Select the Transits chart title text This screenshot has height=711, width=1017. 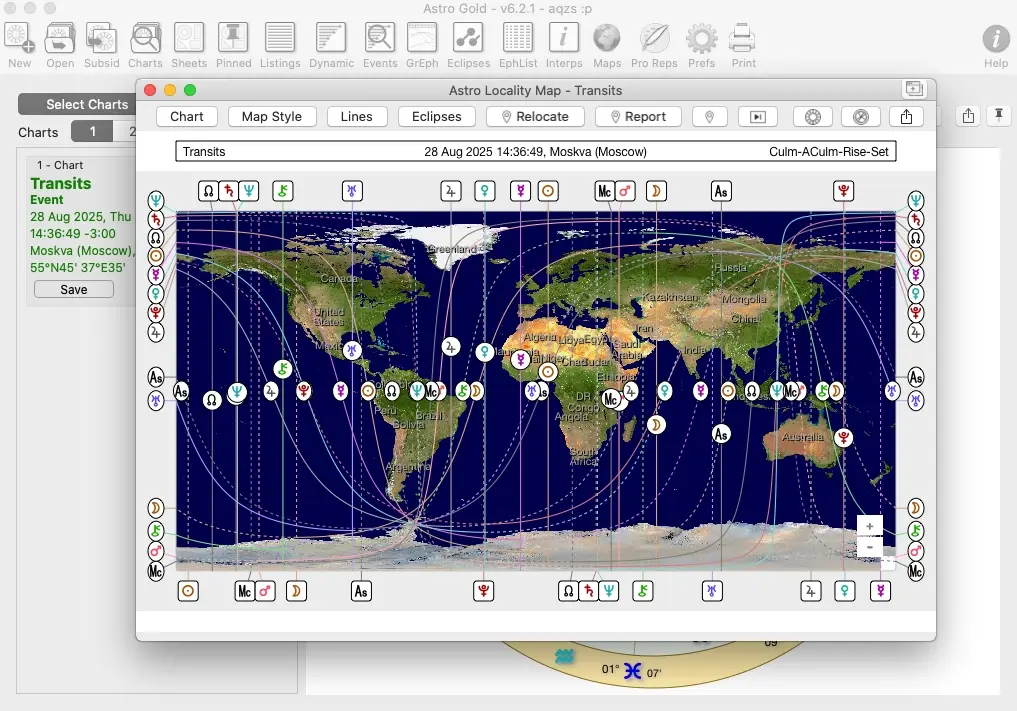(x=61, y=184)
